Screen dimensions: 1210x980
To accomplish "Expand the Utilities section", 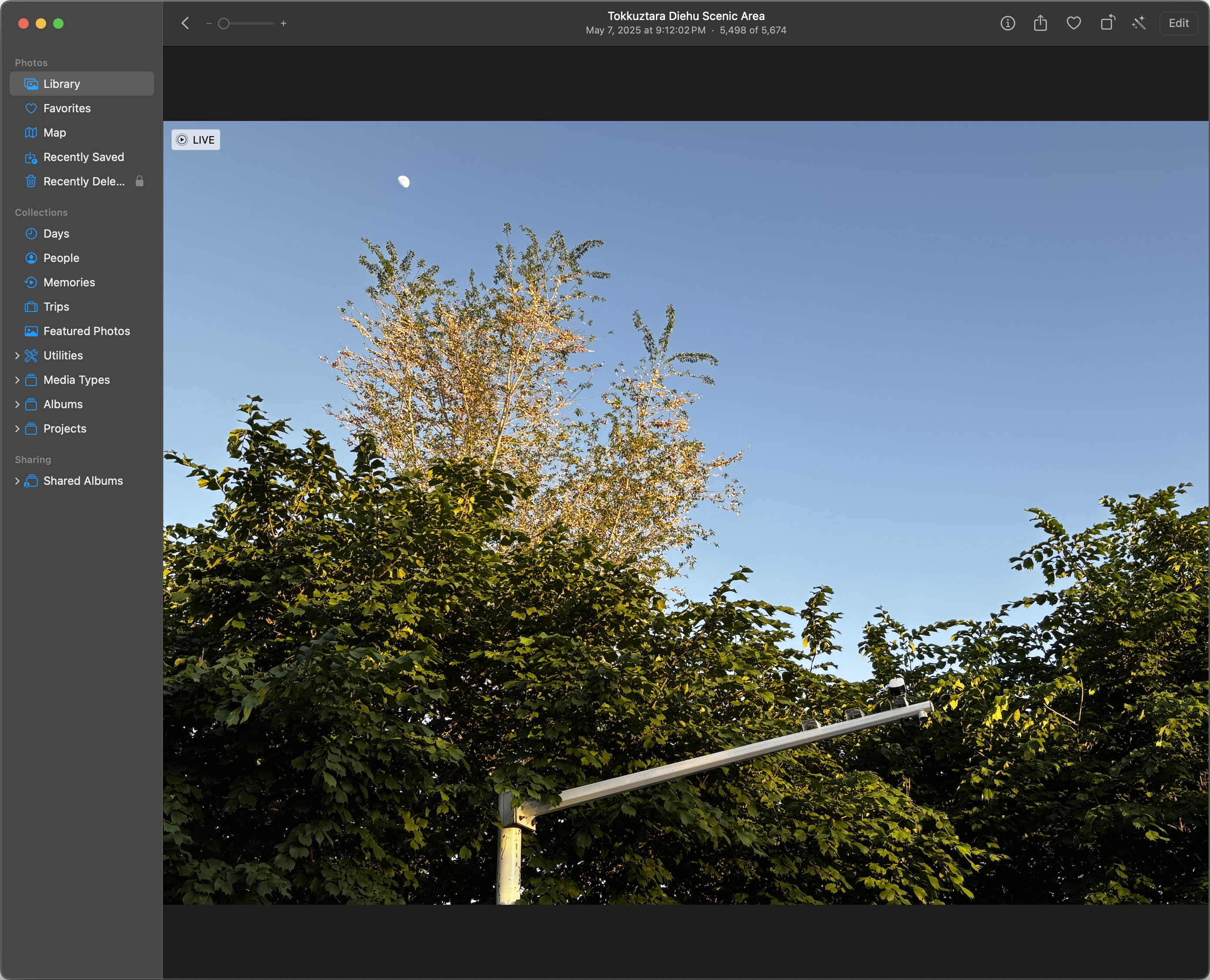I will [17, 356].
